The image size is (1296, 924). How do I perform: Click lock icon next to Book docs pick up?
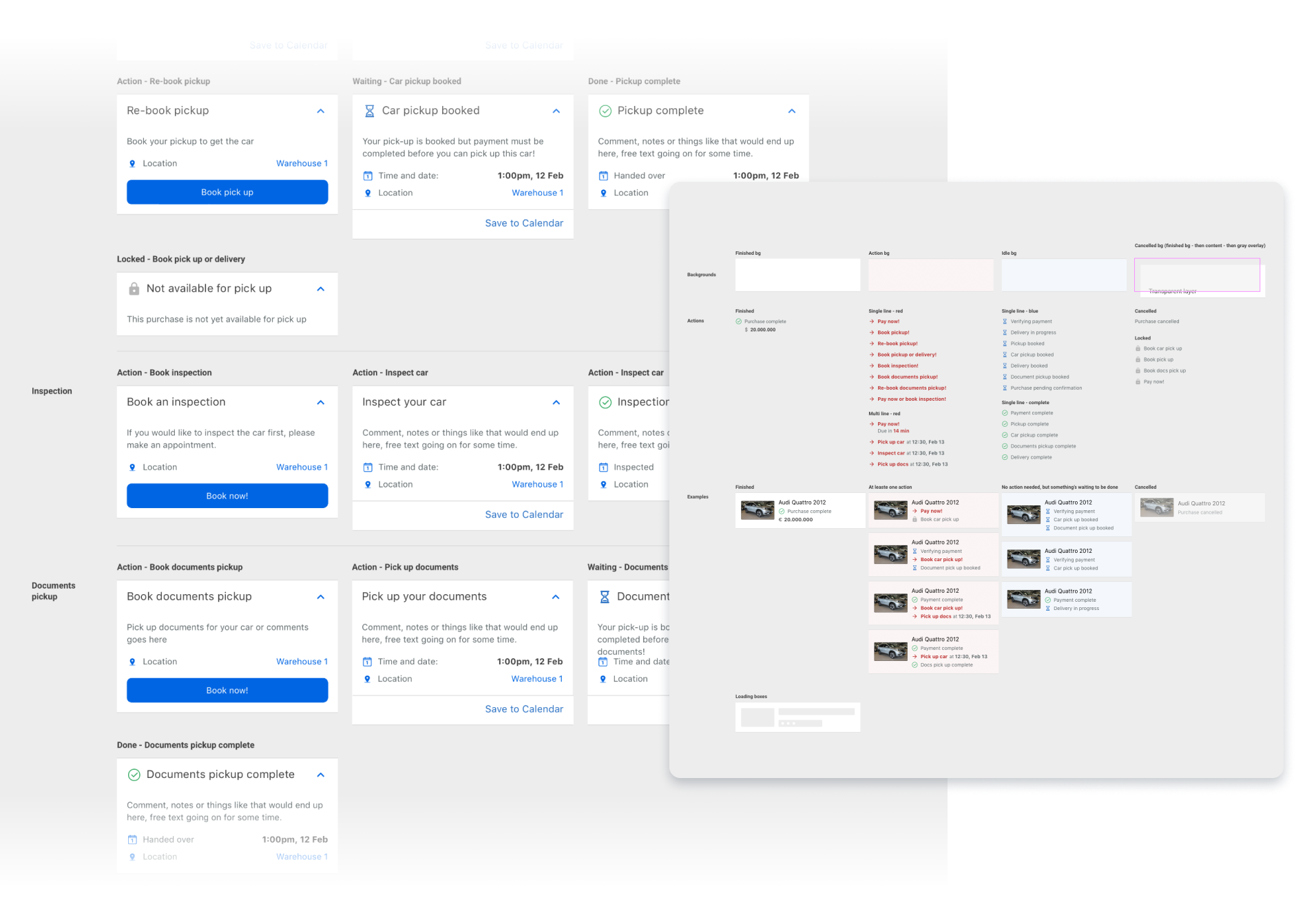pos(1138,370)
